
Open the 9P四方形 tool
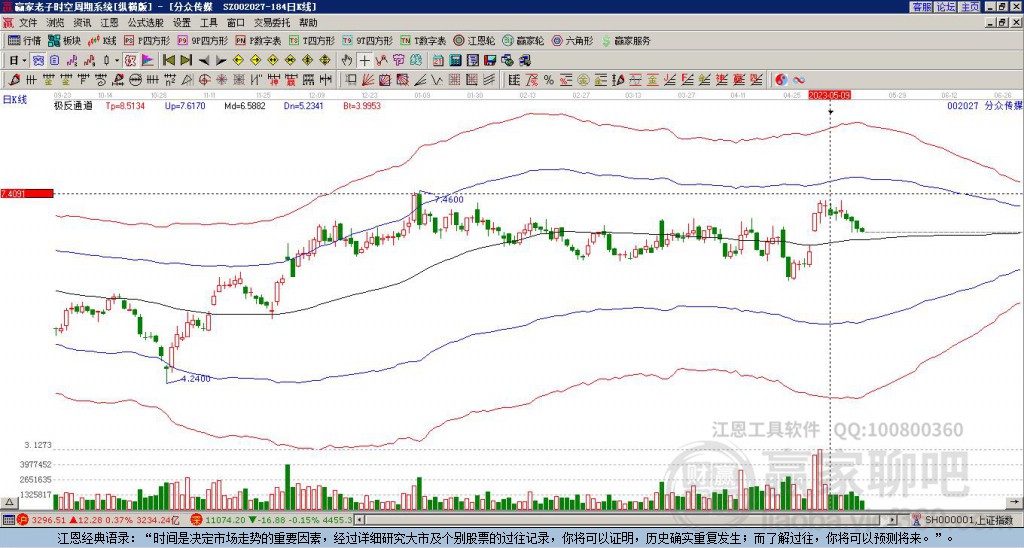tap(202, 40)
